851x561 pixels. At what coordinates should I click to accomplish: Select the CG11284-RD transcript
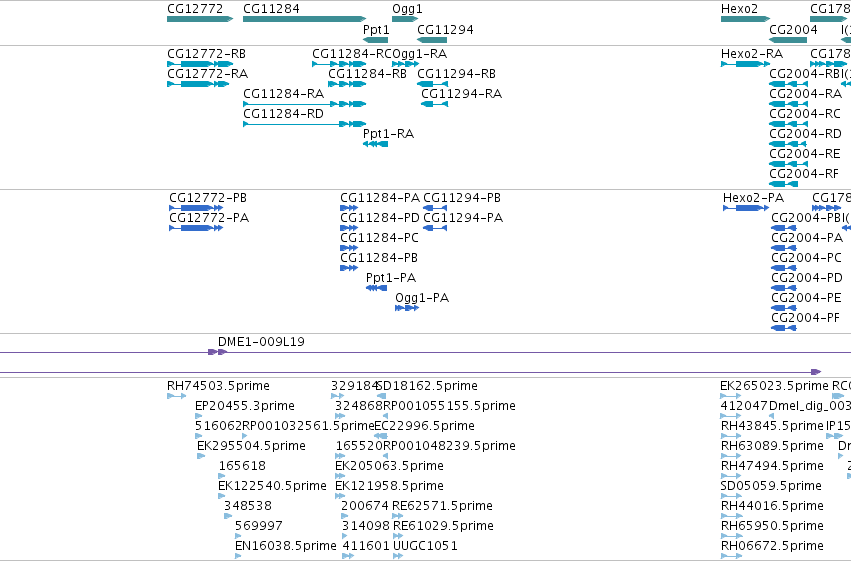coord(304,124)
